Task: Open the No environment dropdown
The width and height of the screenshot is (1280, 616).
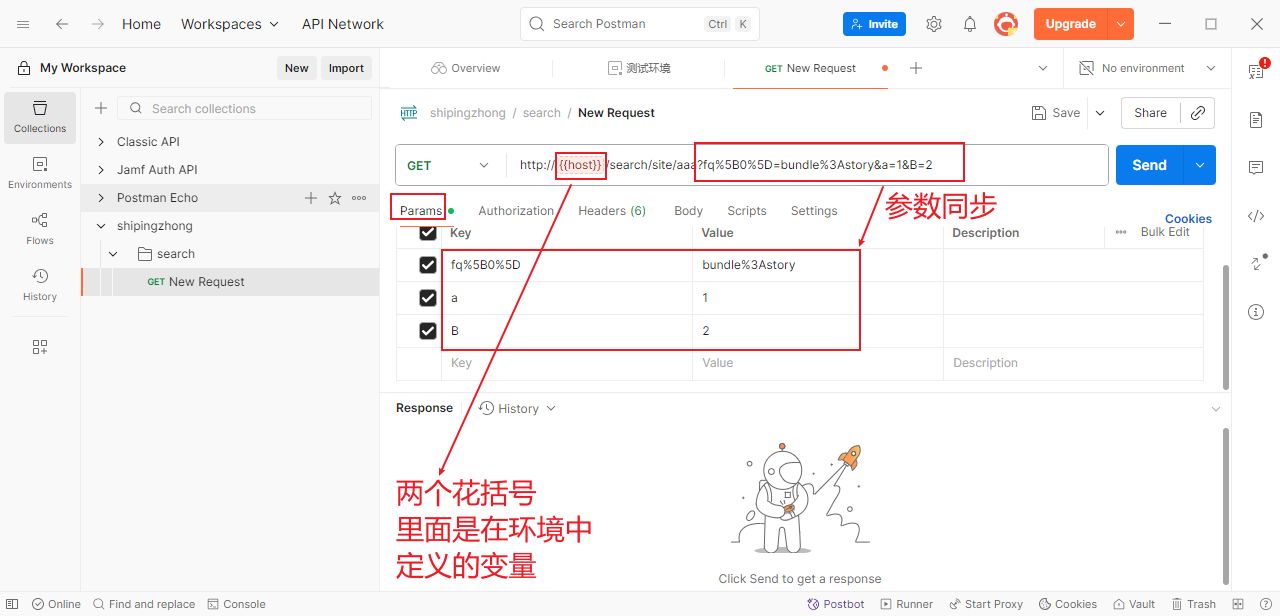Action: click(1147, 68)
